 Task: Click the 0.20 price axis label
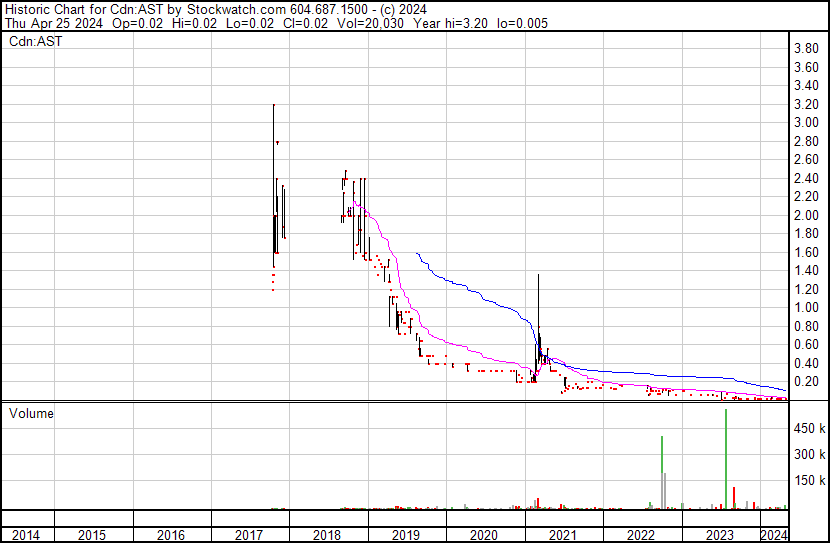pyautogui.click(x=806, y=382)
